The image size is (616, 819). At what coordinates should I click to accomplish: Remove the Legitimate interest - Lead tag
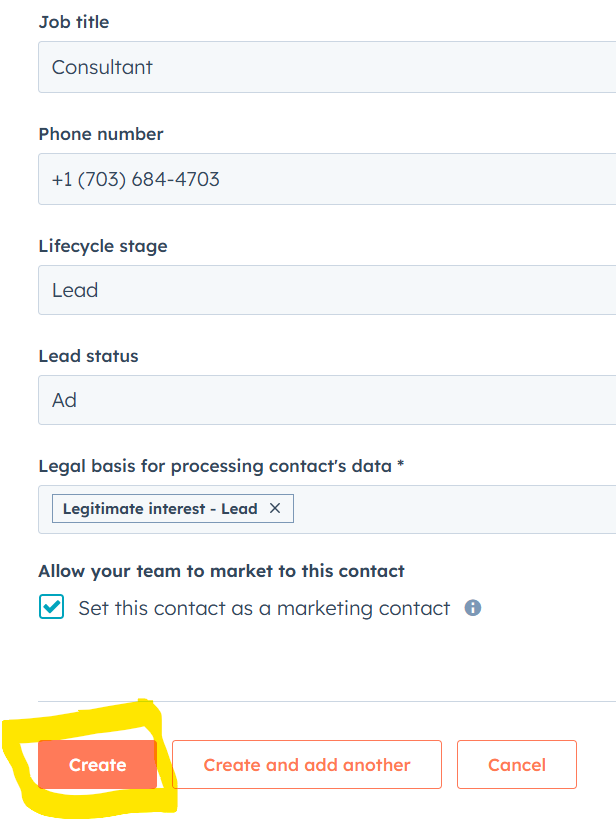coord(275,509)
